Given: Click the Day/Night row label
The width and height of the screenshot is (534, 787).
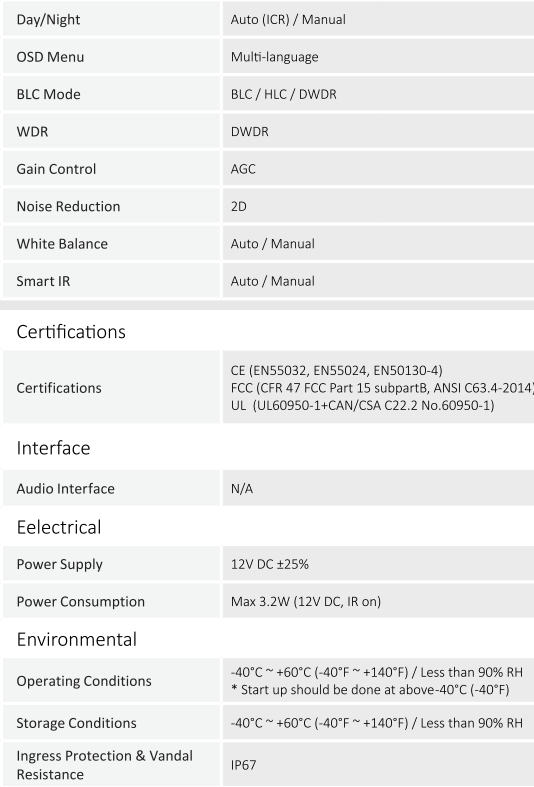Looking at the screenshot, I should pos(48,20).
